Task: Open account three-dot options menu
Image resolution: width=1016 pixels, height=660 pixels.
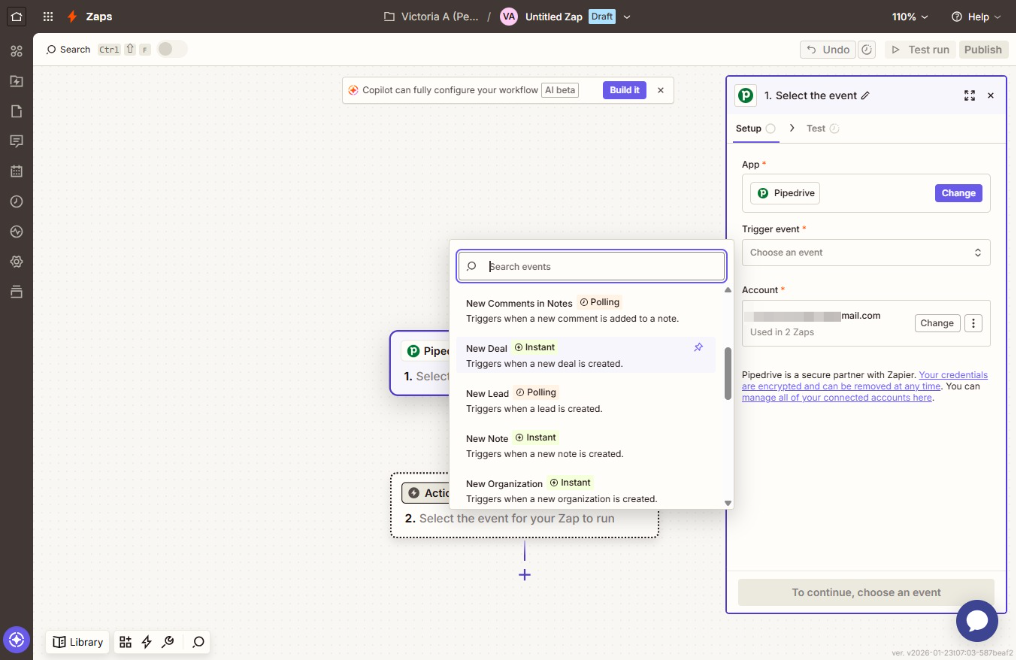Action: tap(973, 323)
